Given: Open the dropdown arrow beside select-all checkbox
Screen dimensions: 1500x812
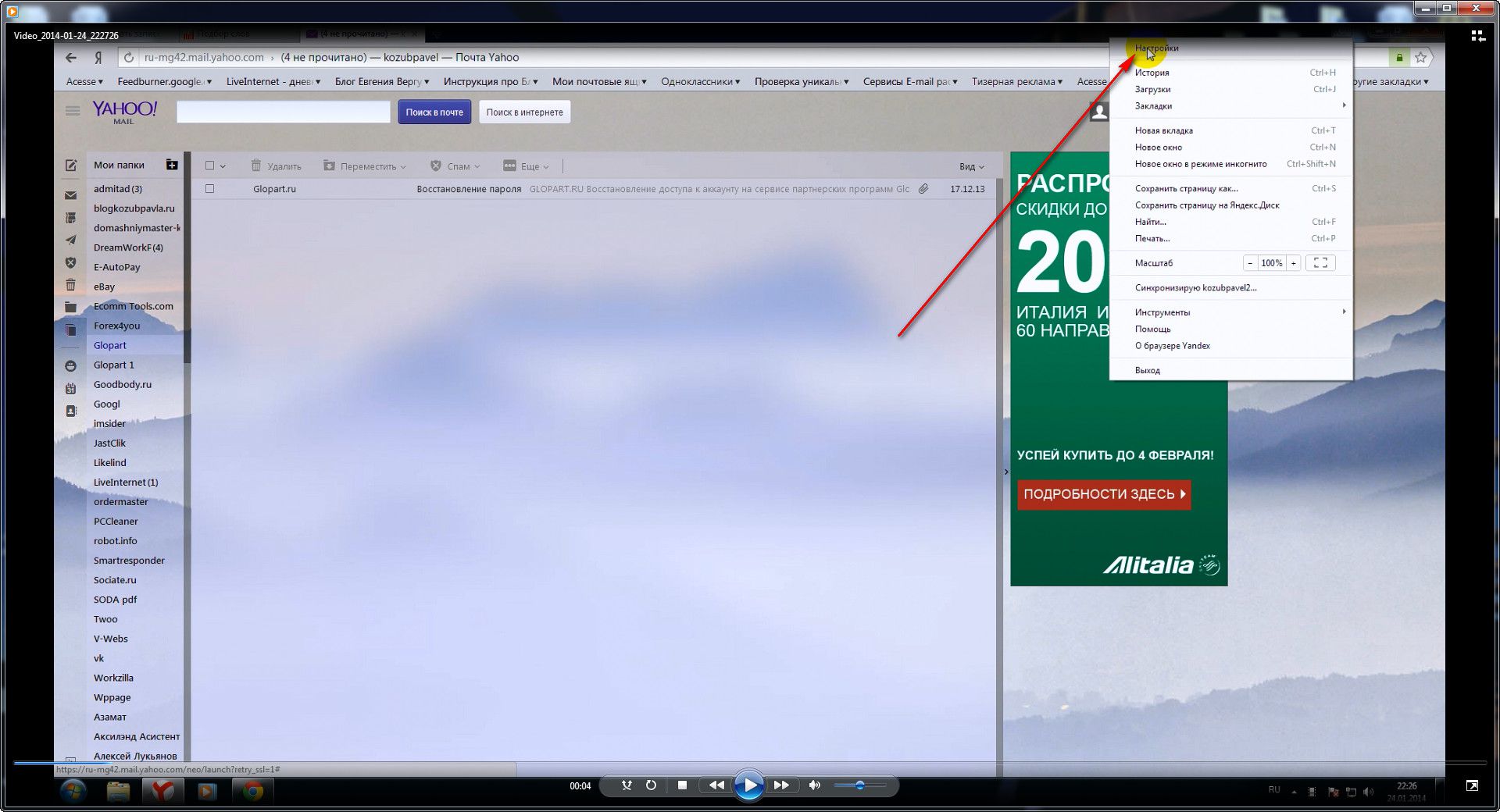Looking at the screenshot, I should click(223, 166).
